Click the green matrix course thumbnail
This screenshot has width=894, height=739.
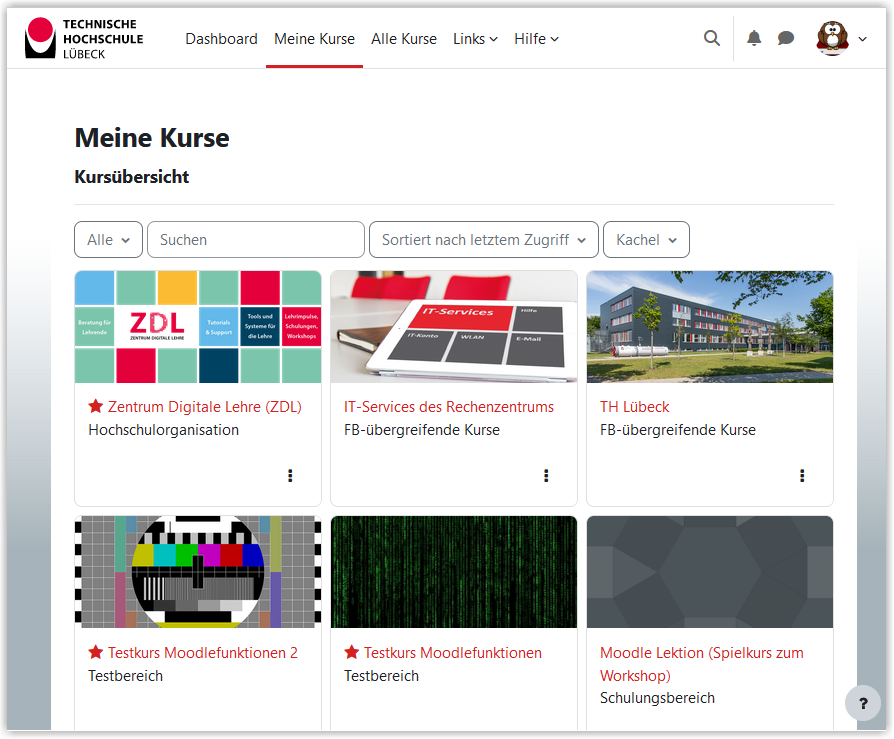(454, 572)
